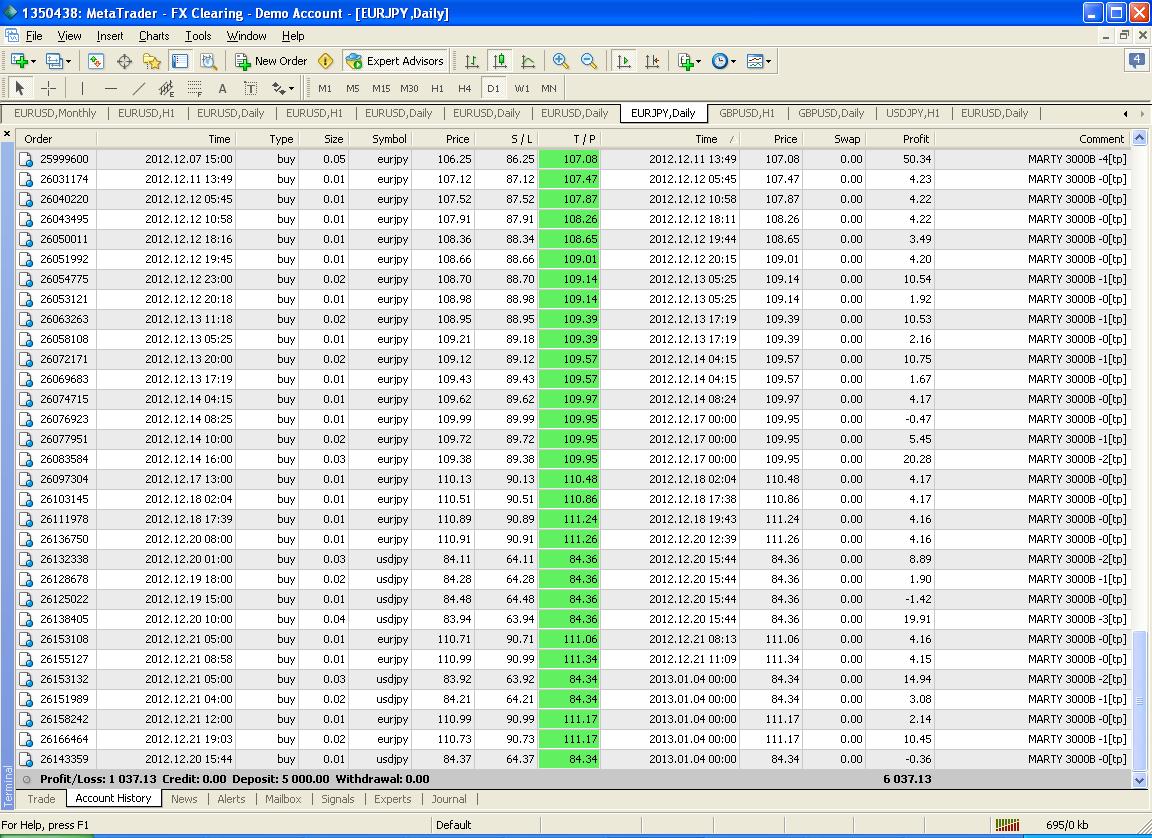Open the Strategy Tester icon
1152x838 pixels.
click(209, 62)
